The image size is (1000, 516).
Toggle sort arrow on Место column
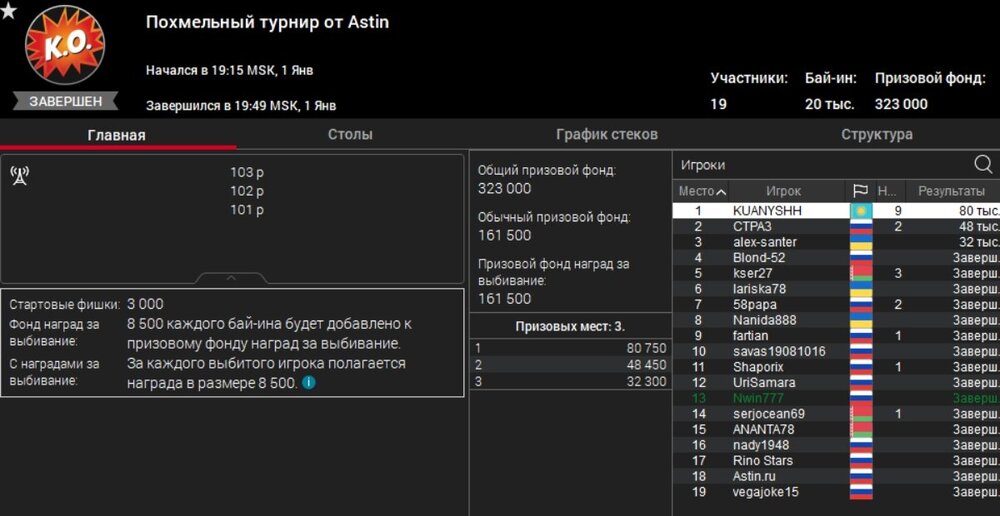coord(721,191)
